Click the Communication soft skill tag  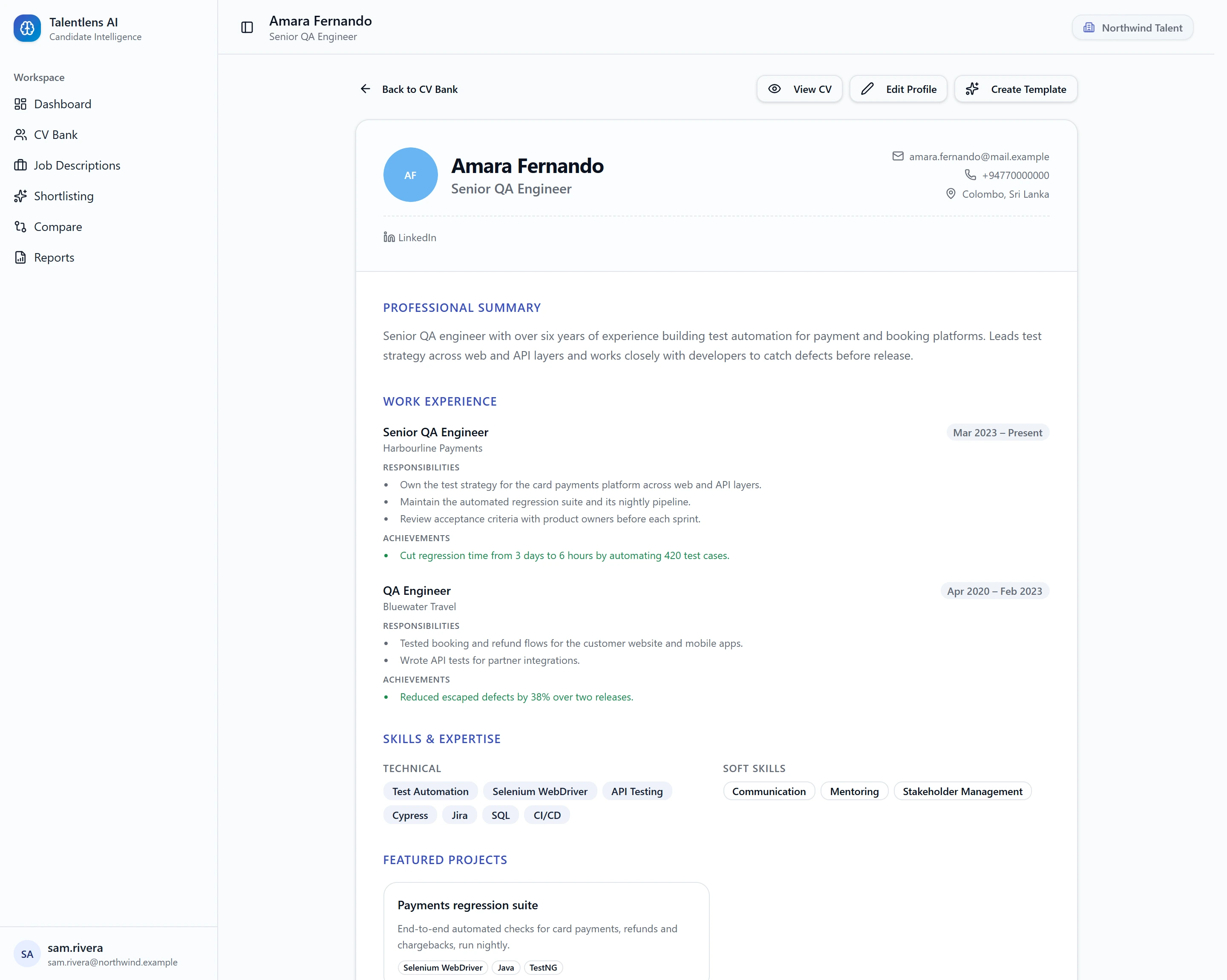click(769, 791)
